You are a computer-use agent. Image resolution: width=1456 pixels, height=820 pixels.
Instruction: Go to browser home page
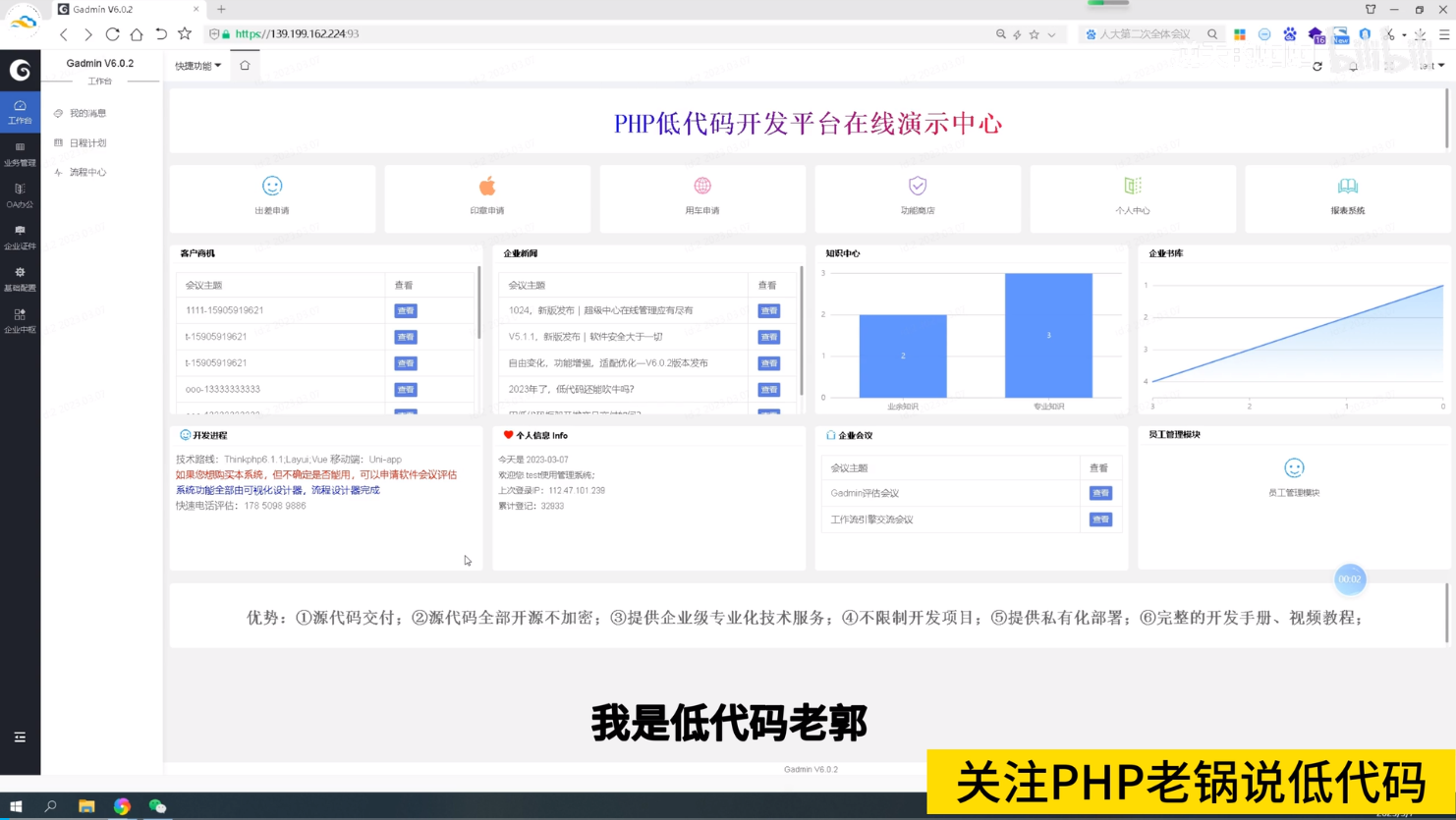[x=137, y=34]
